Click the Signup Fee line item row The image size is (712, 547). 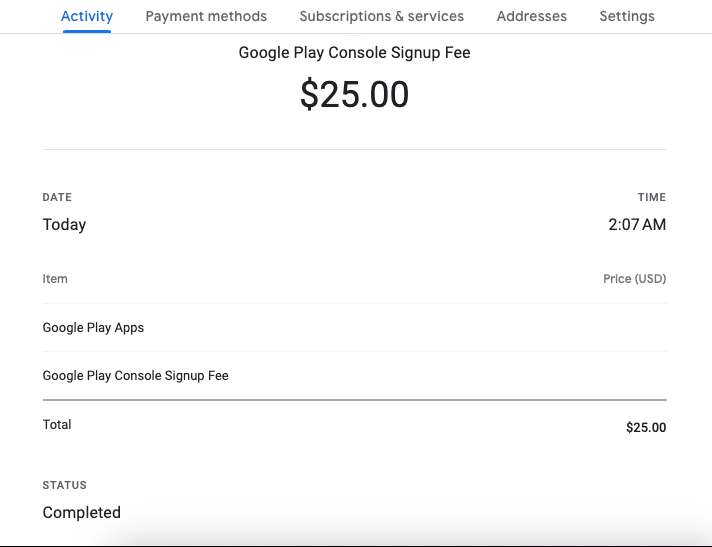[x=135, y=376]
